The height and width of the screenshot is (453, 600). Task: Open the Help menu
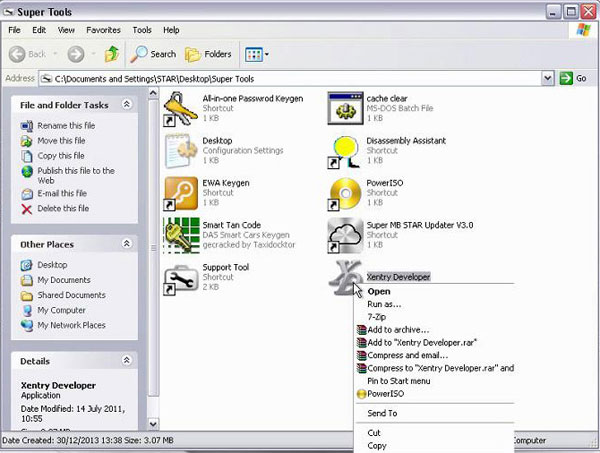pos(171,30)
